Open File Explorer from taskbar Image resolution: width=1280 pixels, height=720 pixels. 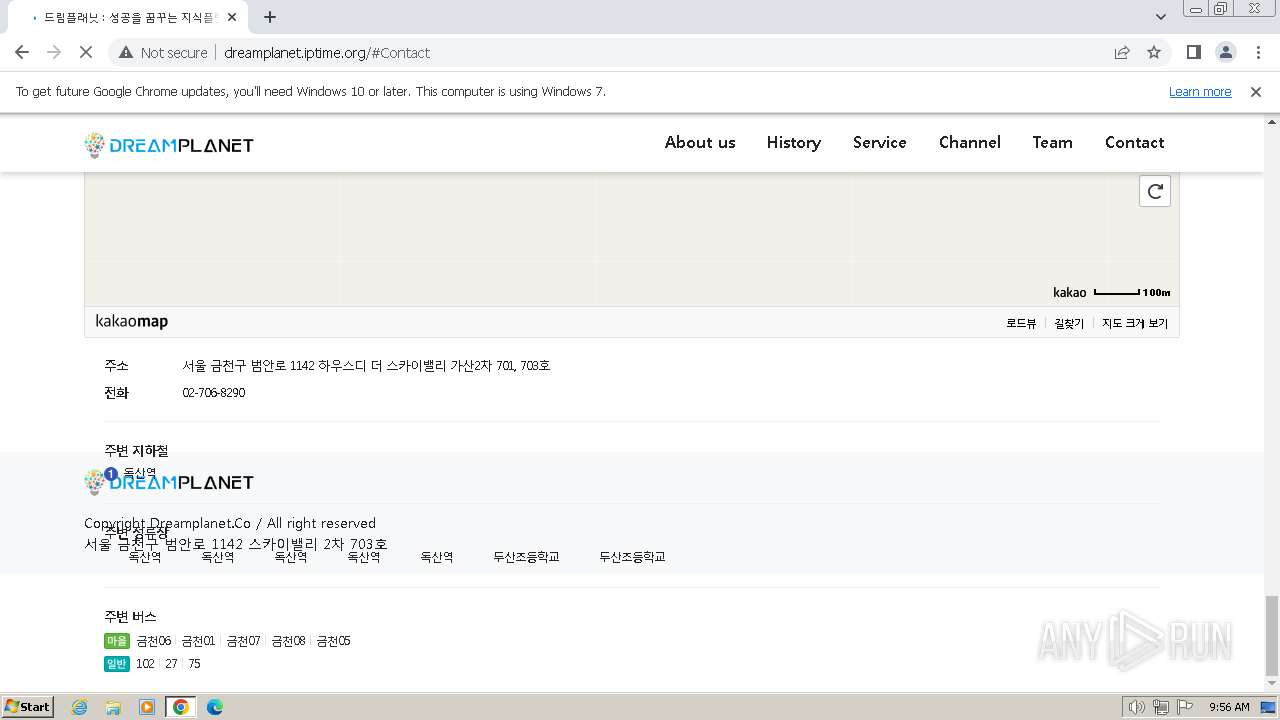[113, 707]
